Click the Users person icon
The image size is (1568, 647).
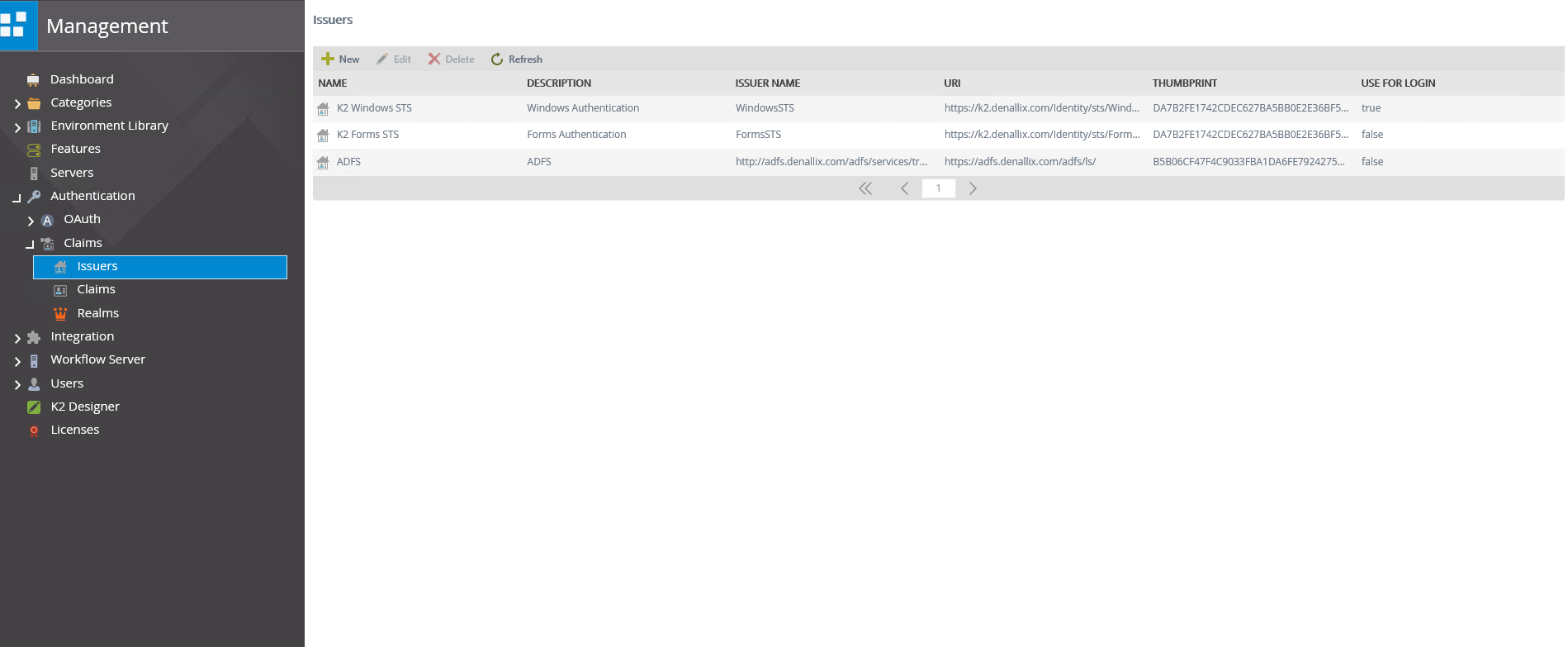pyautogui.click(x=34, y=384)
